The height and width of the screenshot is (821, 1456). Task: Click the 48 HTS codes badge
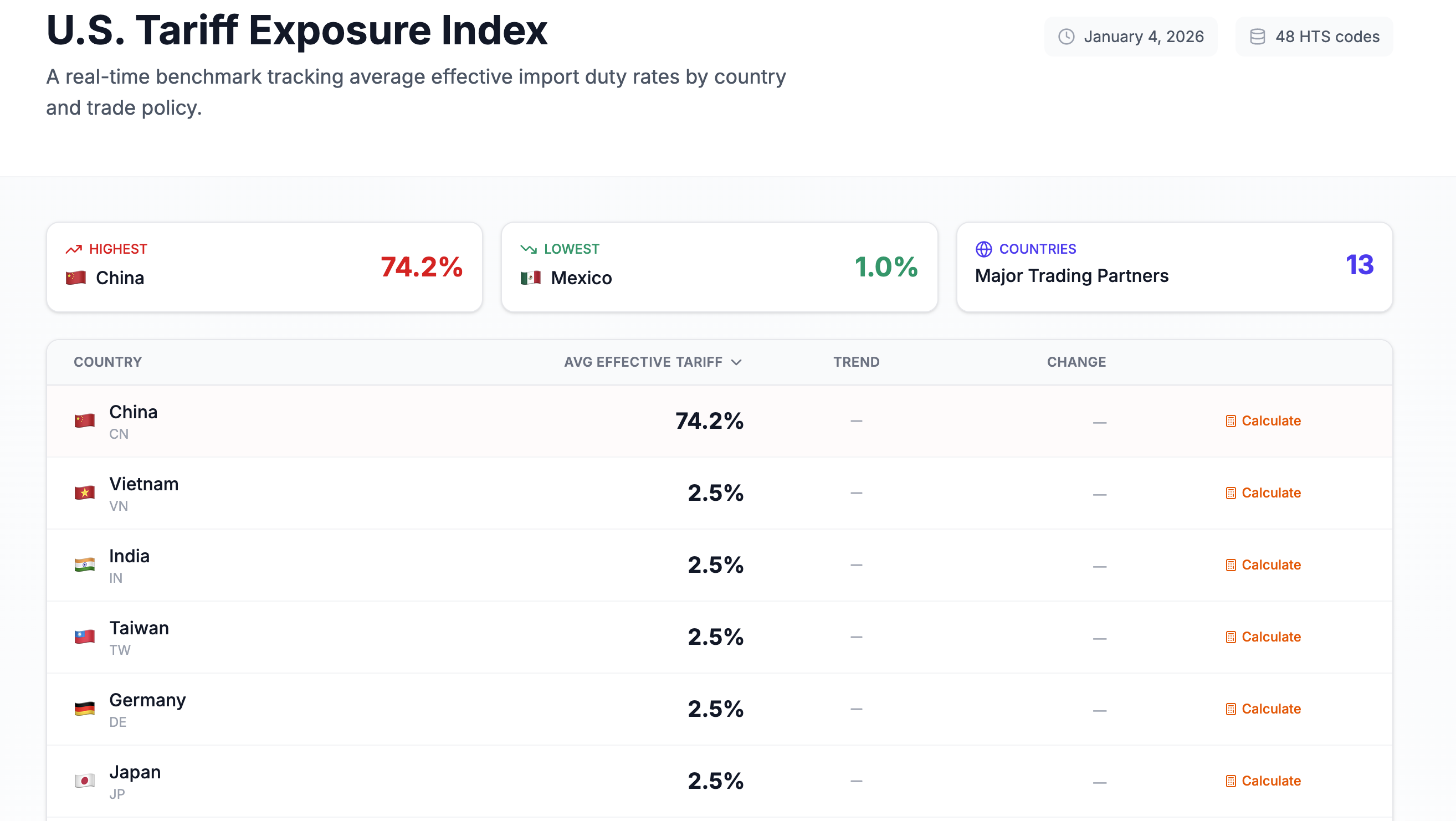click(1314, 37)
